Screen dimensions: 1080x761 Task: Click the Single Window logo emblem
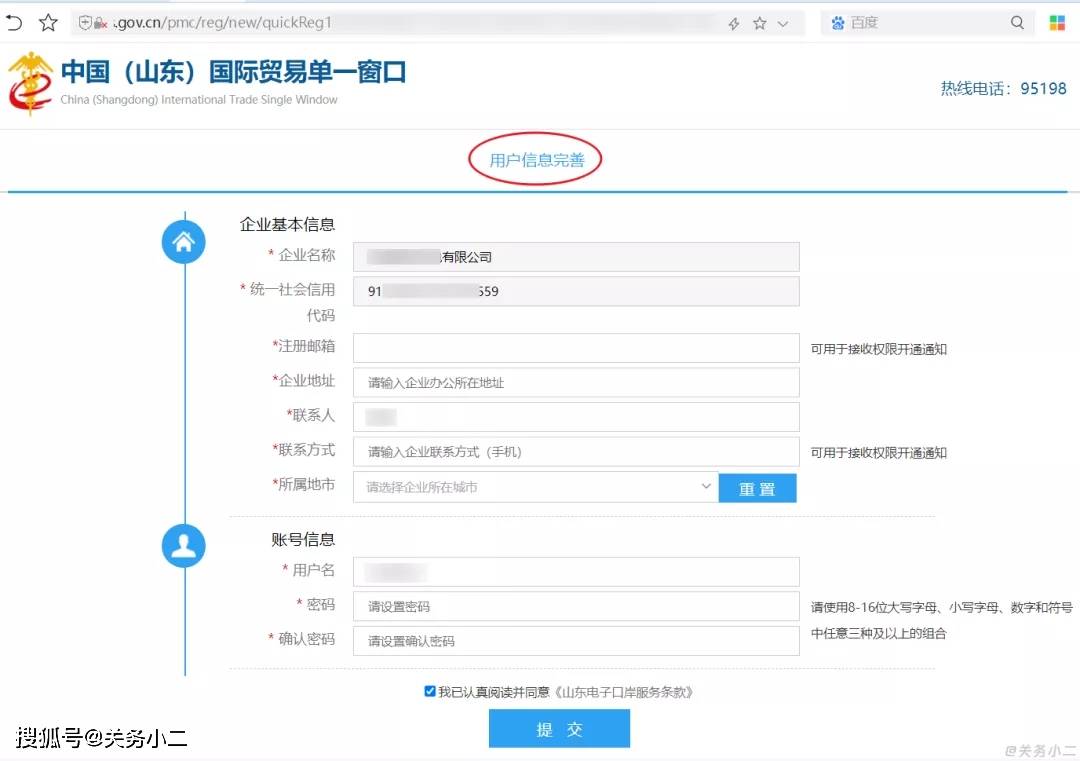tap(30, 83)
